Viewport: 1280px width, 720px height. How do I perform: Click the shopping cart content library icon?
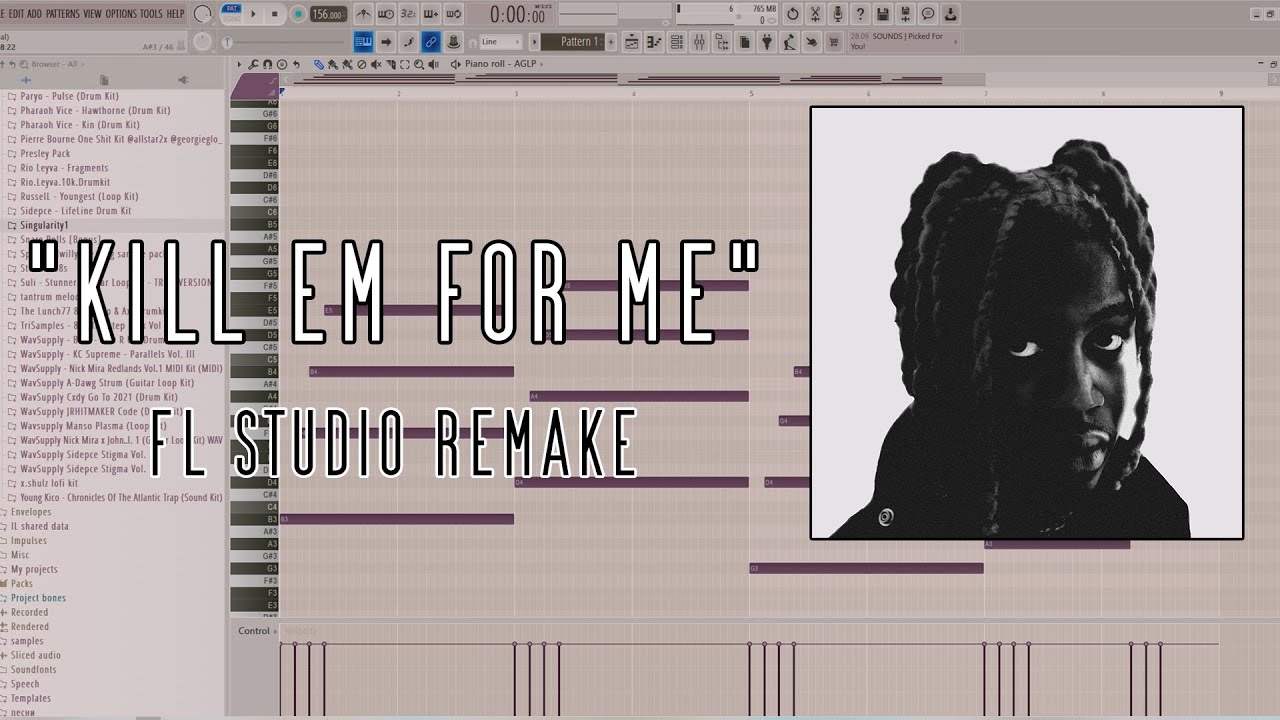834,42
